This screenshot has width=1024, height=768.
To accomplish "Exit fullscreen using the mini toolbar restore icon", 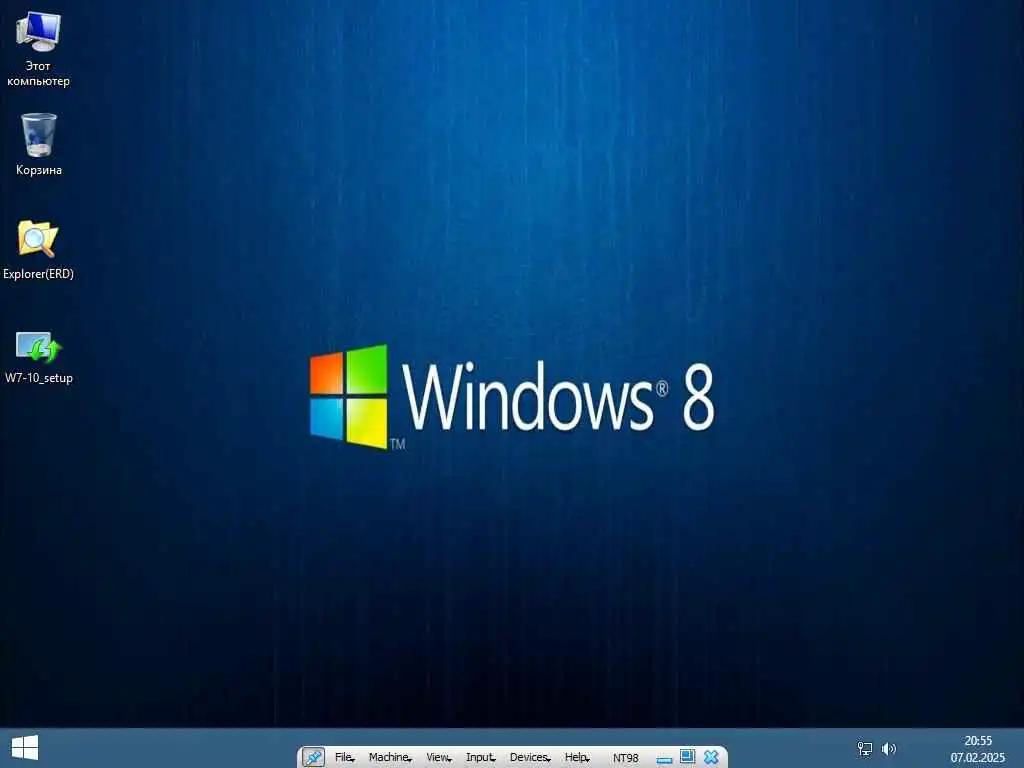I will pyautogui.click(x=687, y=757).
